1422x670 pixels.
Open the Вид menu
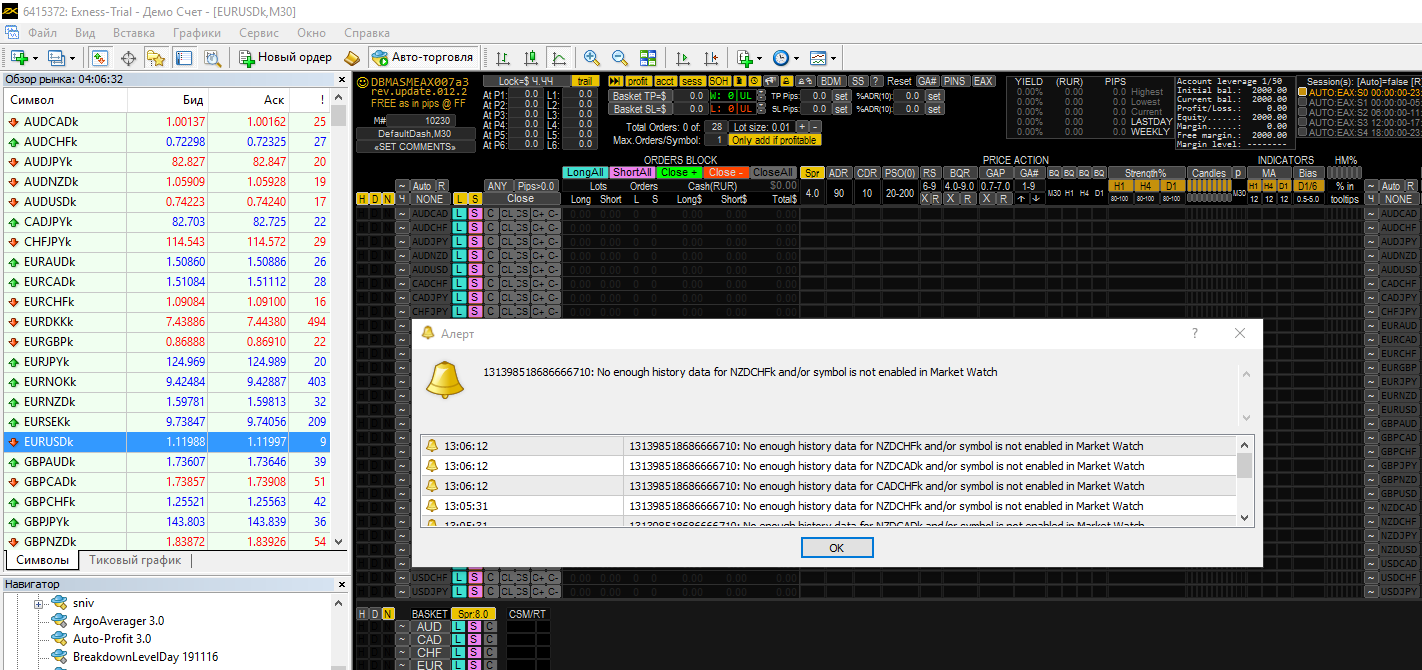[85, 32]
